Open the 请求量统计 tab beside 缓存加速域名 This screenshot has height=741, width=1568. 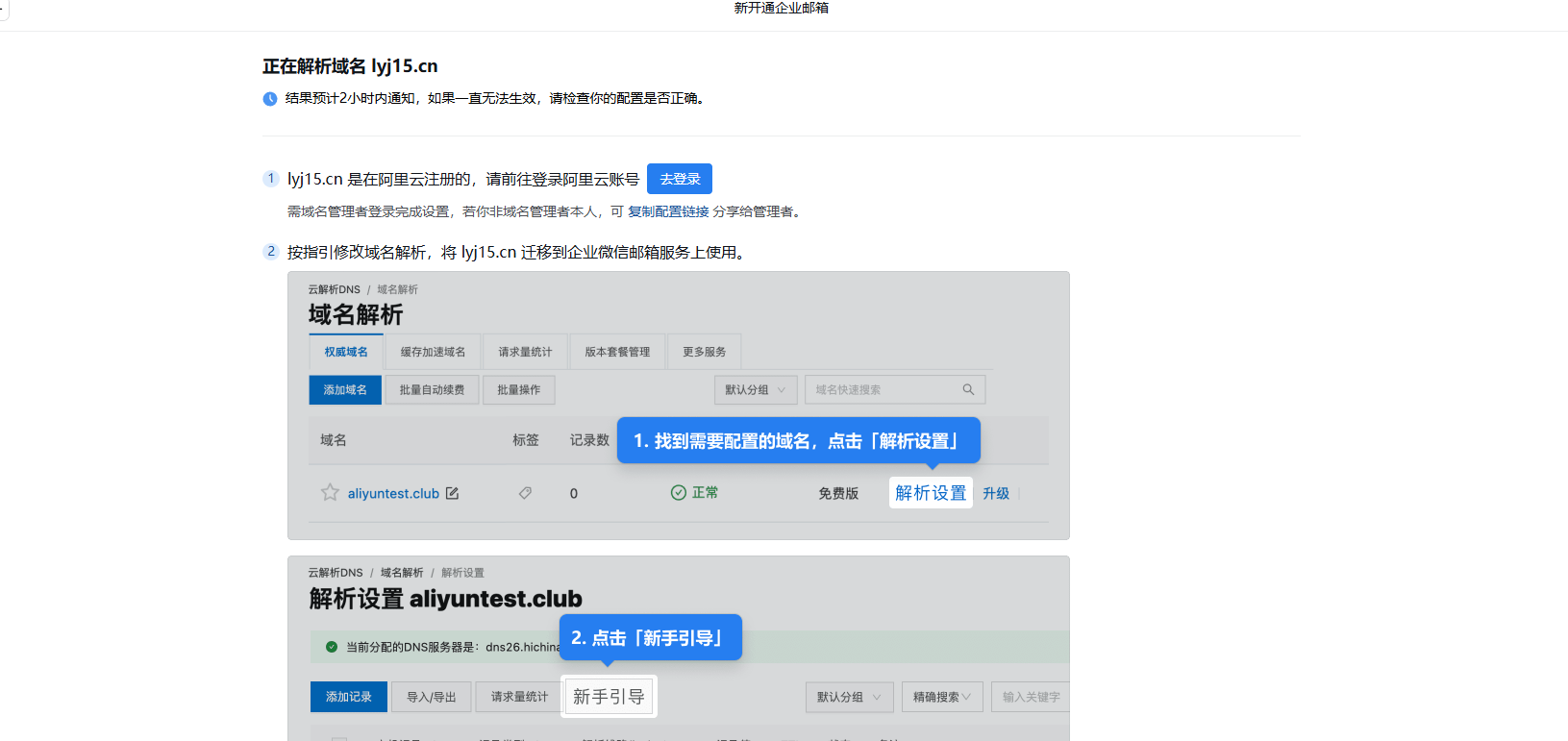525,352
